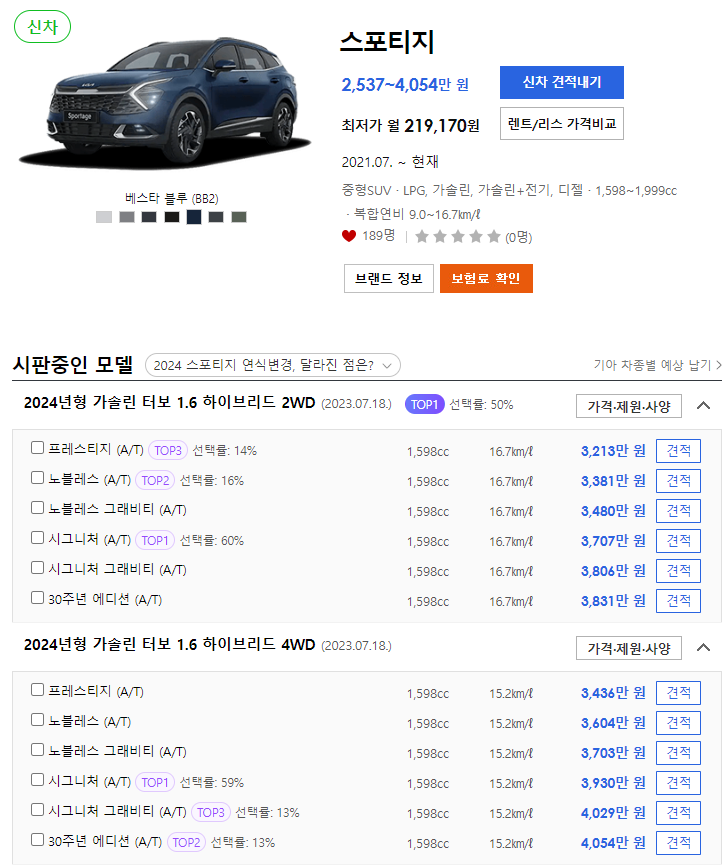Click the fifth star rating icon
728x867 pixels.
494,237
